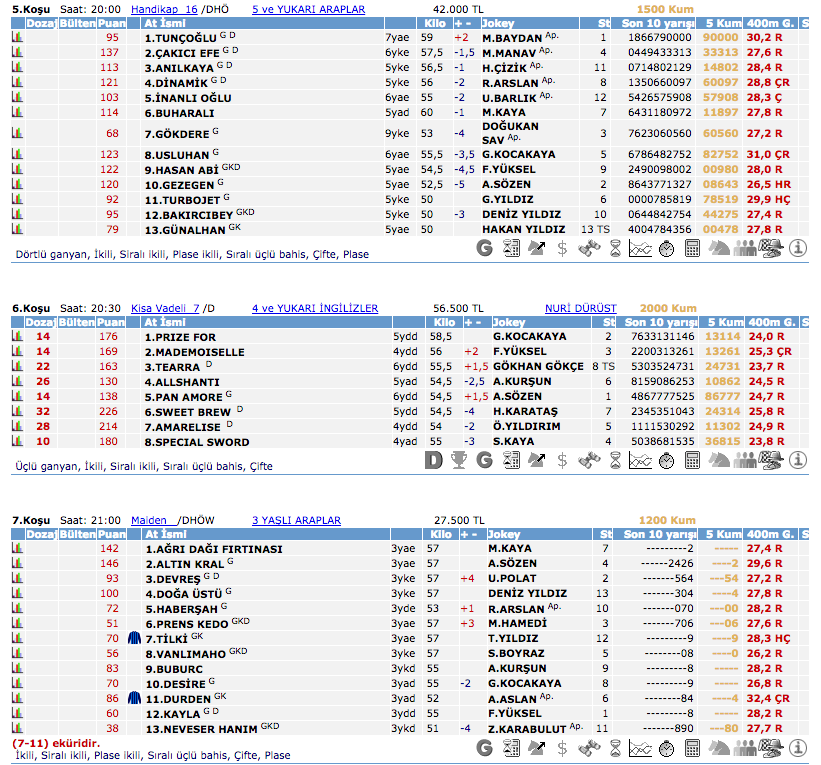
Task: Click the D icon in race 6 toolbar
Action: coord(433,461)
